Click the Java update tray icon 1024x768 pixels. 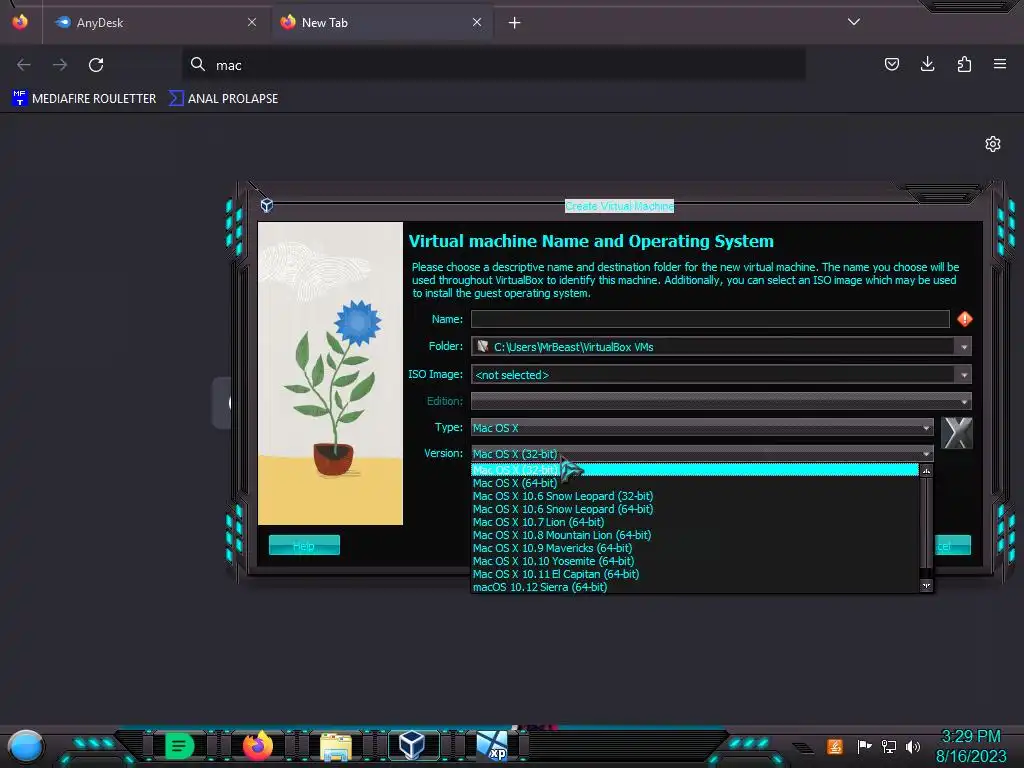[x=834, y=746]
